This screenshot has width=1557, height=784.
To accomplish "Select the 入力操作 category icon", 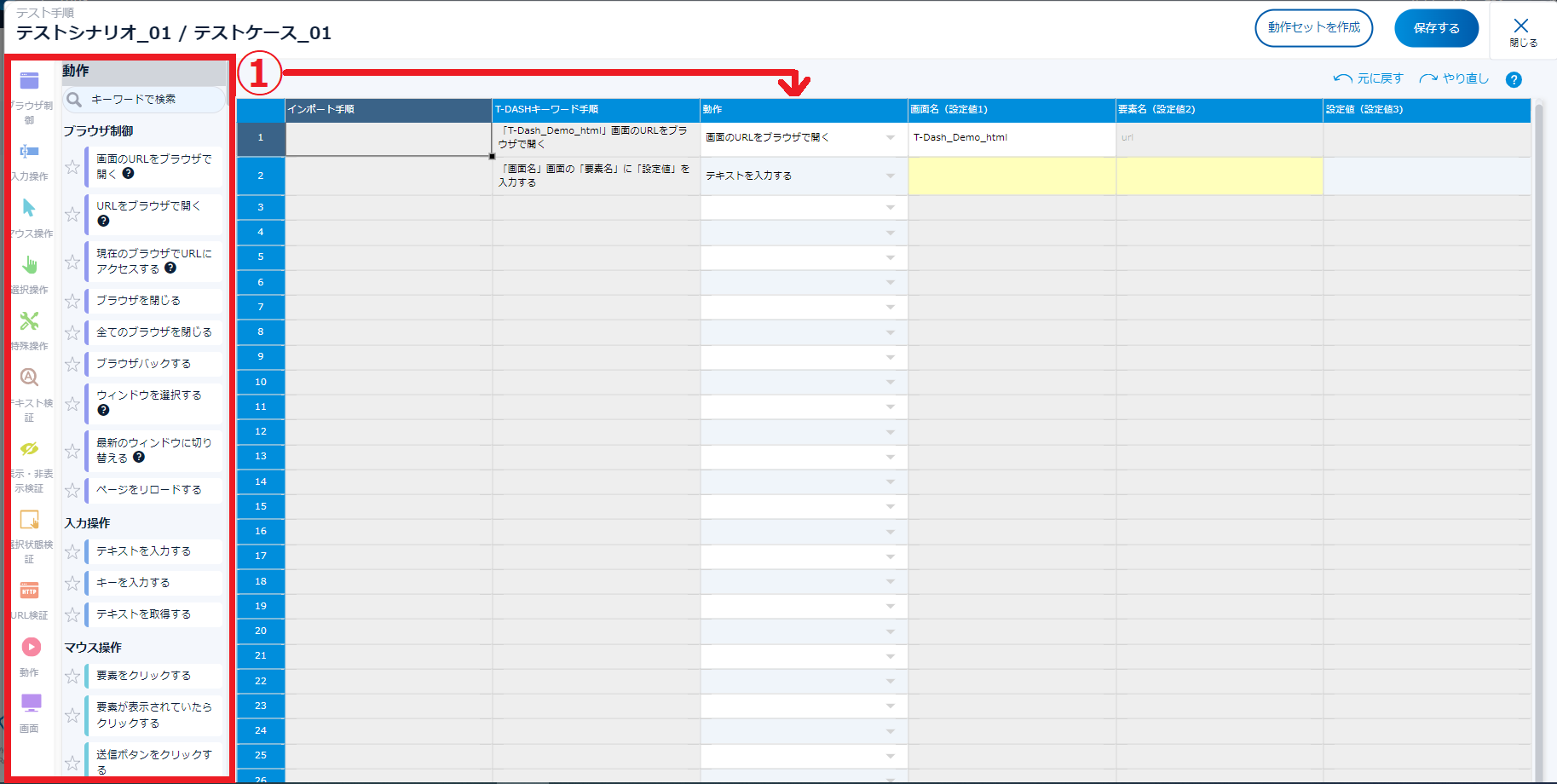I will click(x=29, y=153).
